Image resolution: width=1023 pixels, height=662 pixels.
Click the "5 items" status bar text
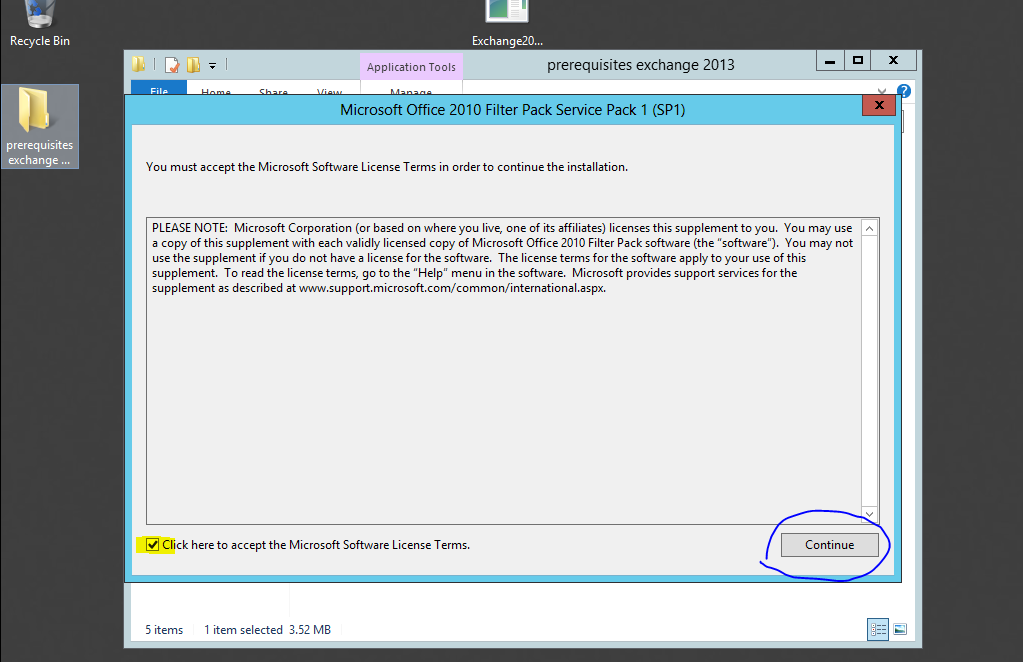(164, 629)
